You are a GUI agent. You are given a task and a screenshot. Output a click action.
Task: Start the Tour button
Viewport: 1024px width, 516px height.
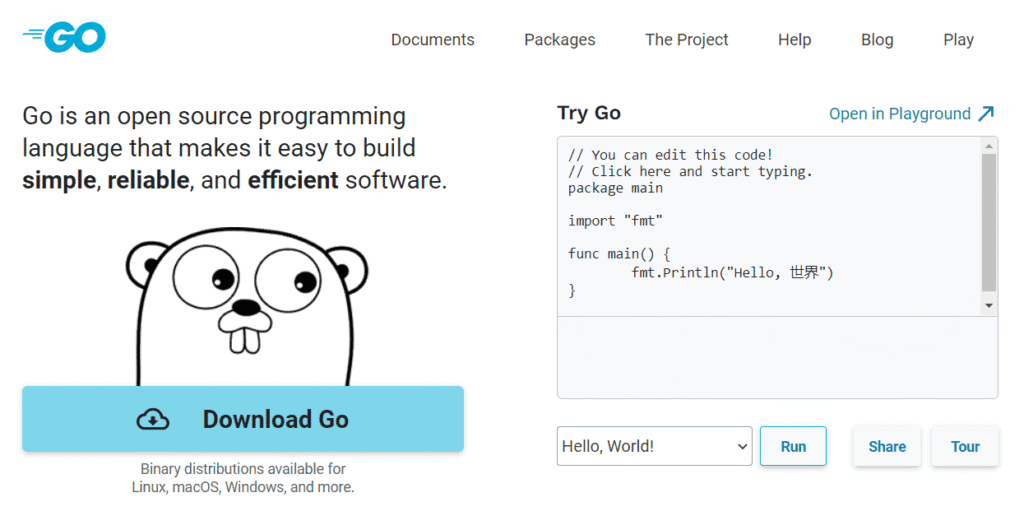point(965,446)
